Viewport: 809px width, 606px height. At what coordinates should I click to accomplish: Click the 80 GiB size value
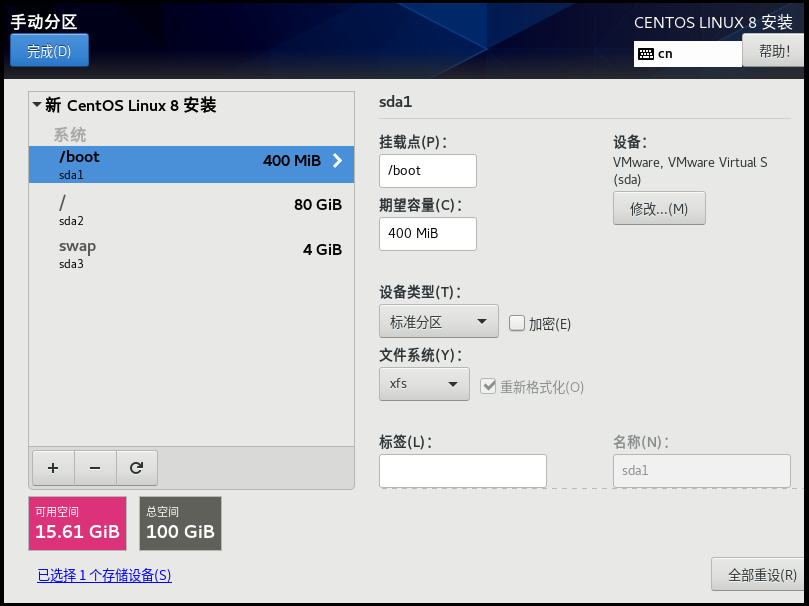point(318,205)
